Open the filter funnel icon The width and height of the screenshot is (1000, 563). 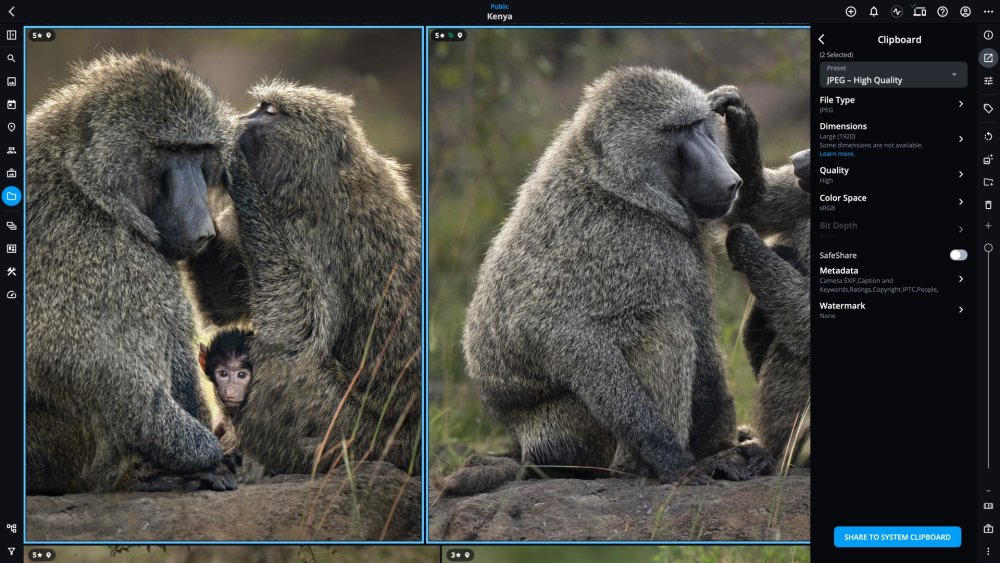coord(11,551)
